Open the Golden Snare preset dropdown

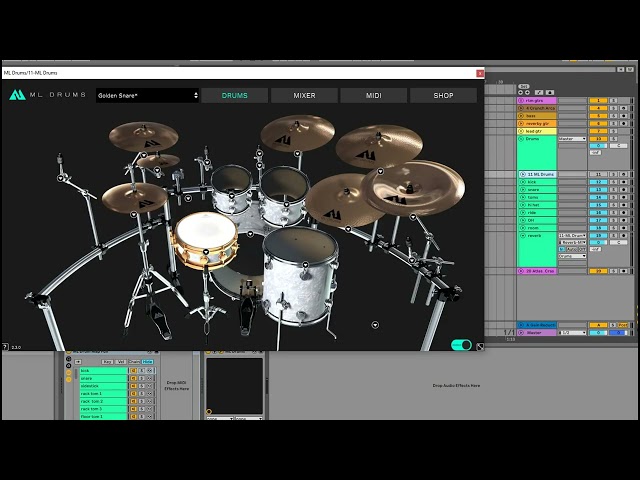(147, 96)
